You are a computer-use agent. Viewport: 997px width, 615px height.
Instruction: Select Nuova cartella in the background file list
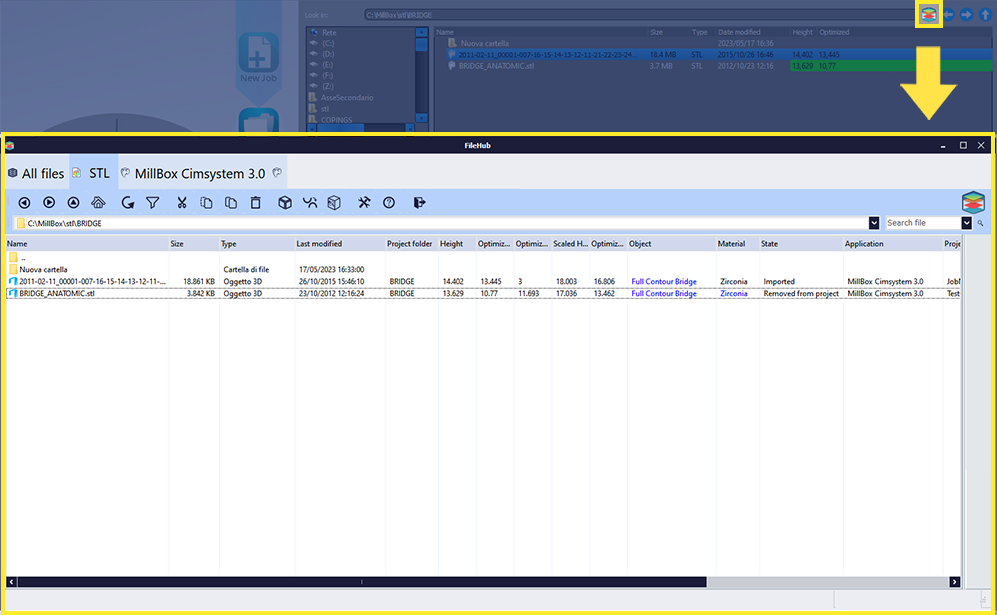click(485, 43)
